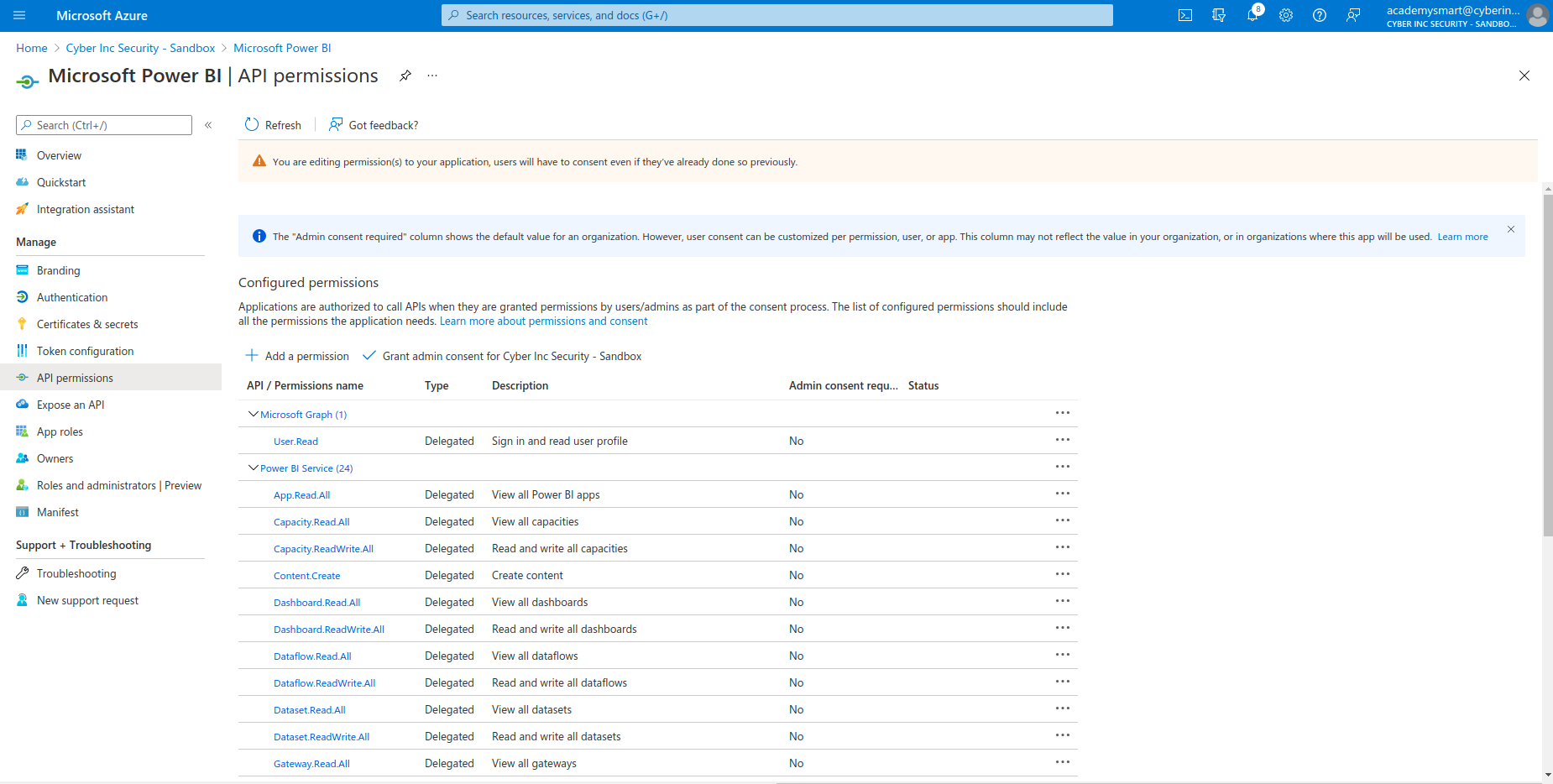
Task: Open options for the Dashboard.ReadWrite.All row
Action: [1063, 628]
